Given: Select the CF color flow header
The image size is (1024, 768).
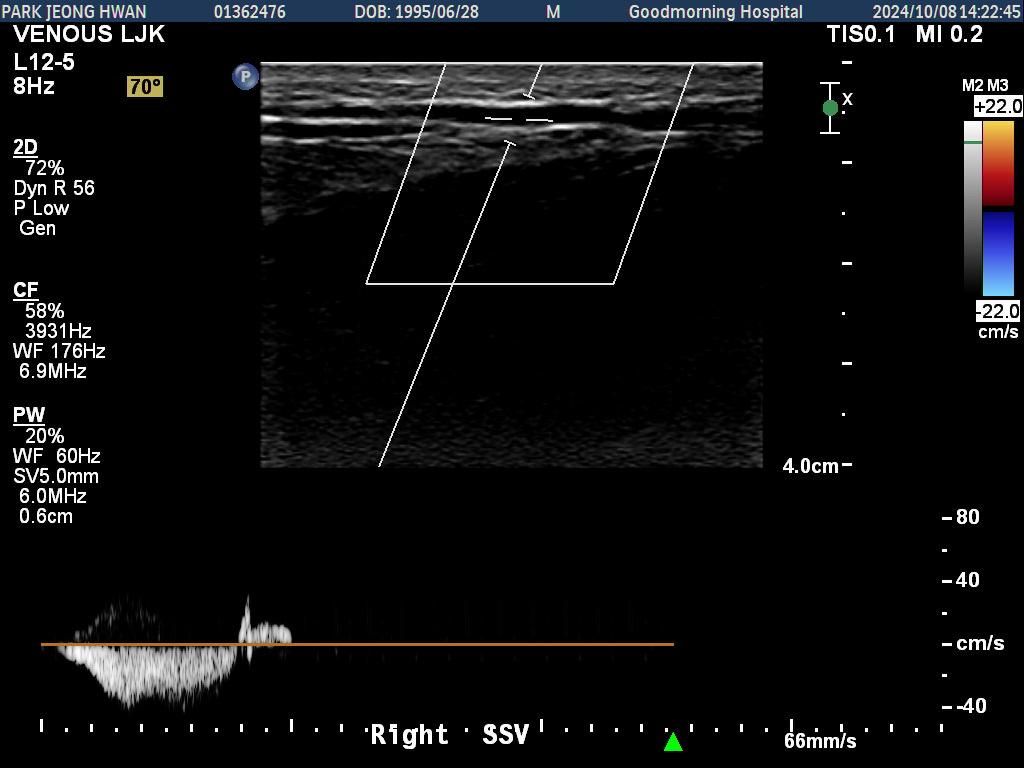Looking at the screenshot, I should click(25, 291).
